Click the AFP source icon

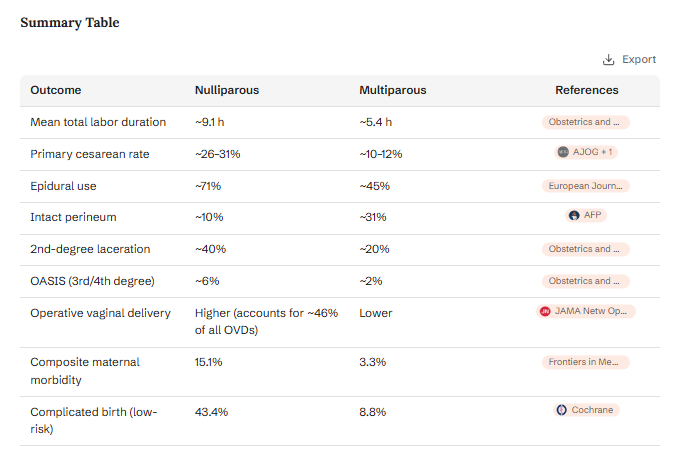[x=574, y=215]
